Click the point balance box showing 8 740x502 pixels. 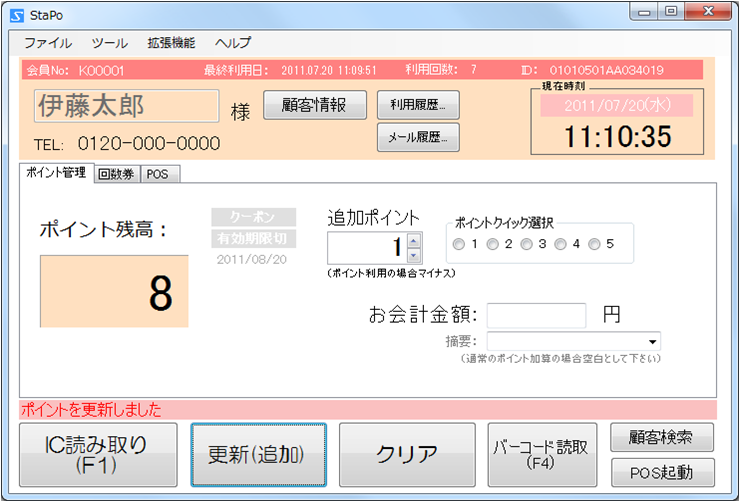pos(114,292)
